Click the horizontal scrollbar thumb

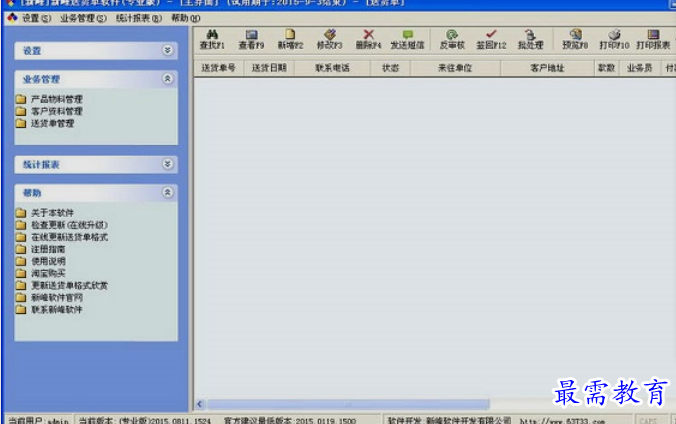(x=348, y=404)
